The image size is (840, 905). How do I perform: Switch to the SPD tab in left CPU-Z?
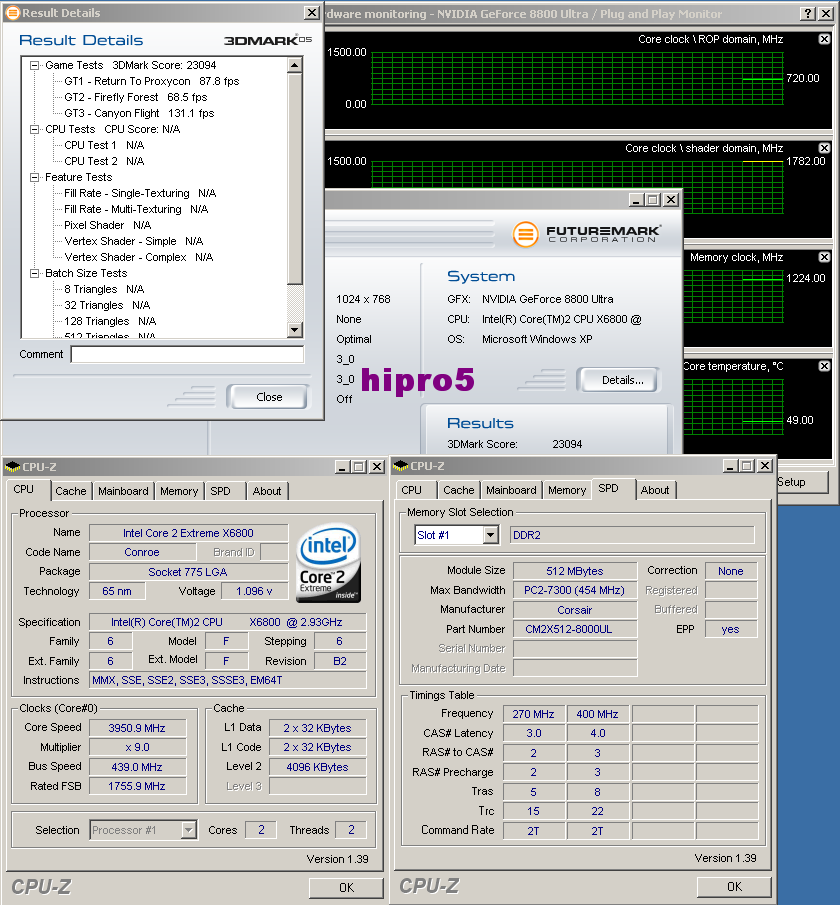223,491
